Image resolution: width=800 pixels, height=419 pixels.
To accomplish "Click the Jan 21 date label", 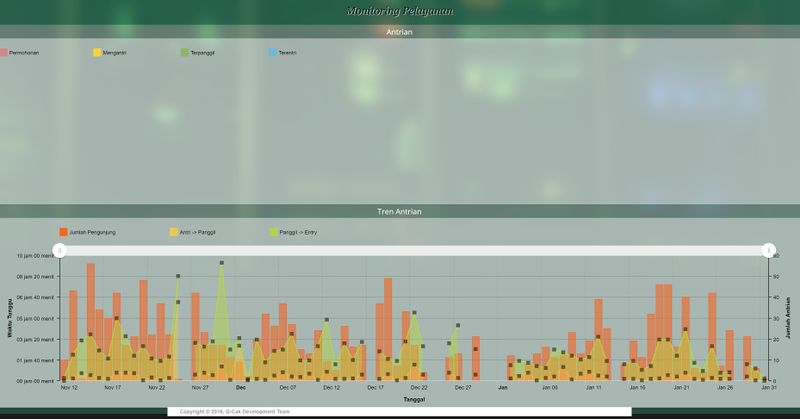I will tap(682, 388).
